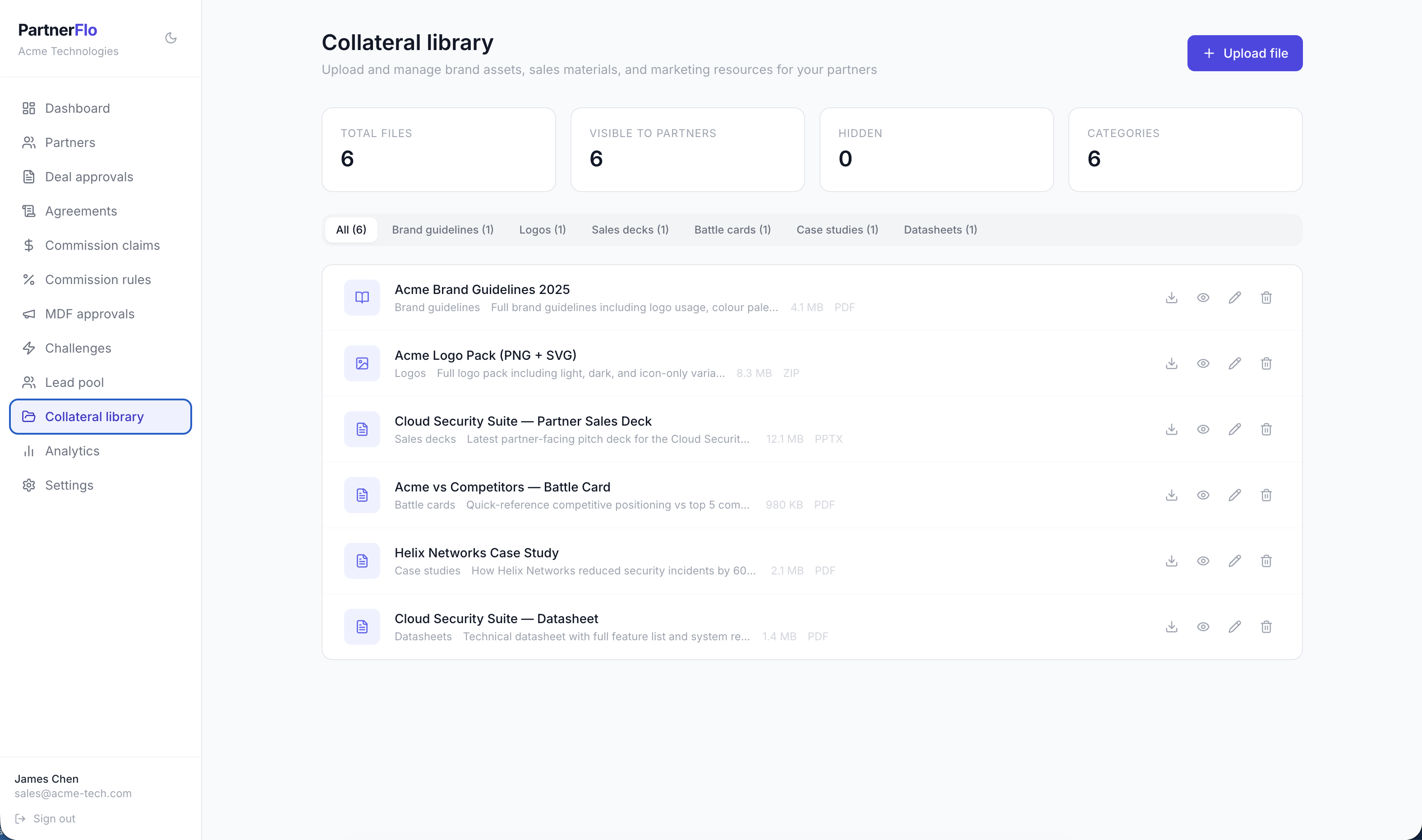Toggle visibility of Helix Networks Case Study
The width and height of the screenshot is (1422, 840).
pyautogui.click(x=1203, y=561)
